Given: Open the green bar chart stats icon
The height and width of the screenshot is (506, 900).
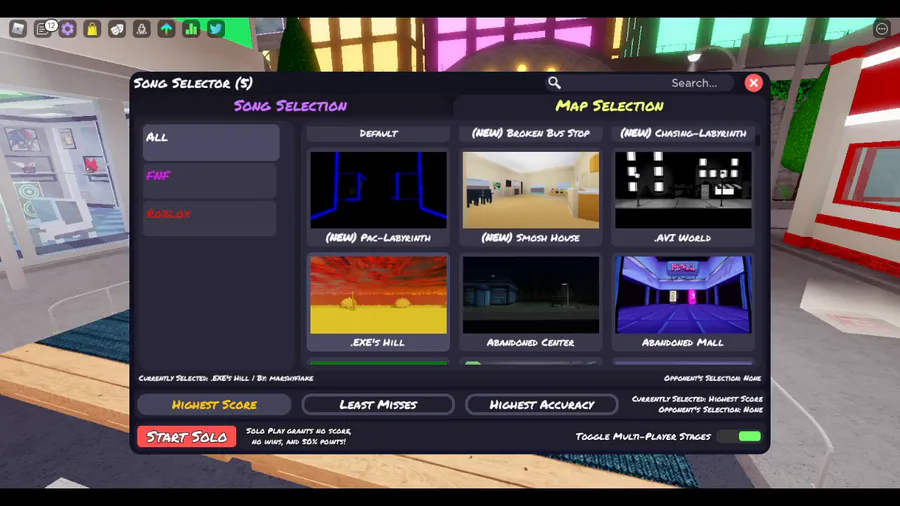Looking at the screenshot, I should tap(191, 29).
